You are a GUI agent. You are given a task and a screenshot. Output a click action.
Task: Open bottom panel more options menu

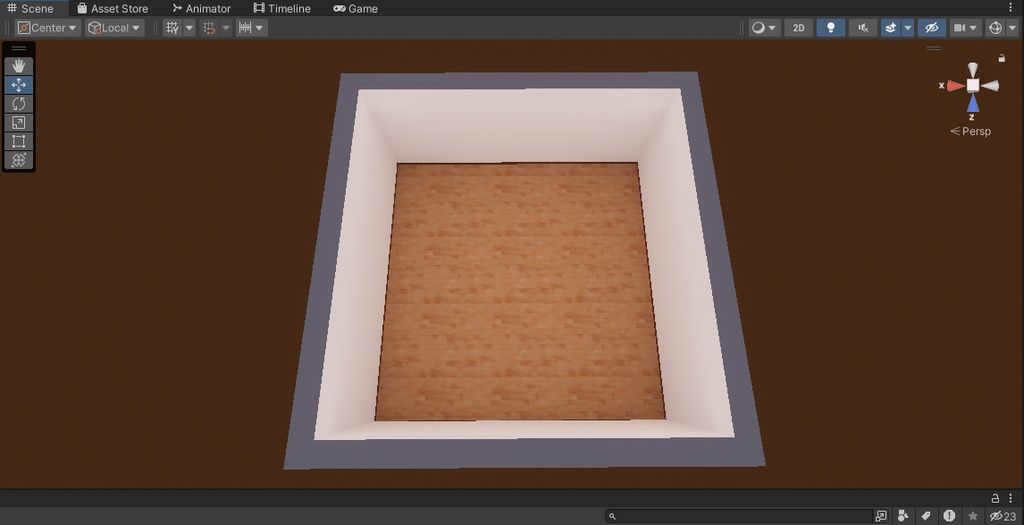[x=1011, y=498]
